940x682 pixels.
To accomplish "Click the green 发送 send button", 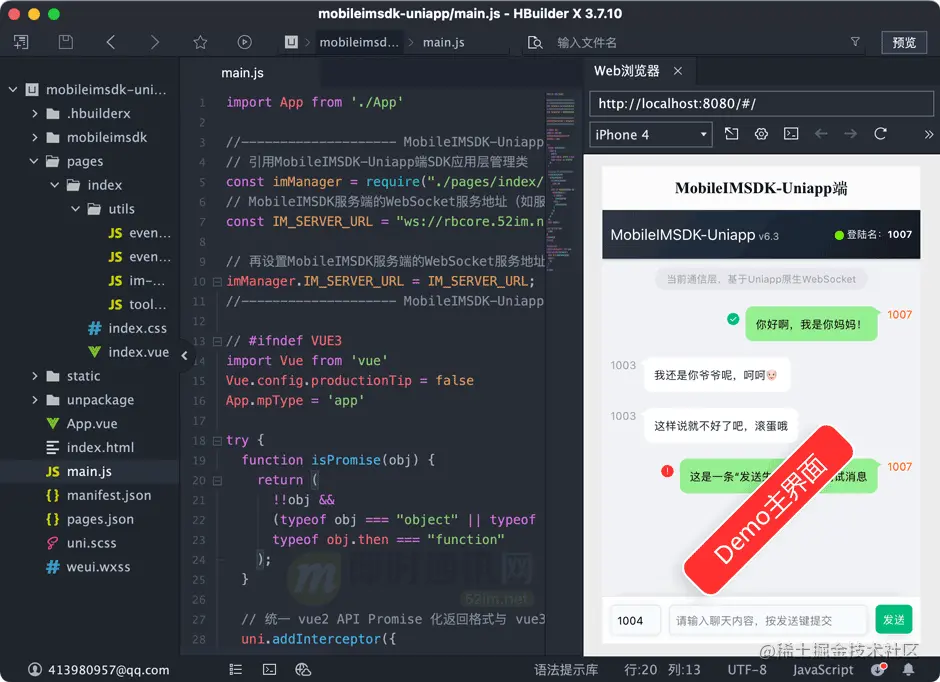I will [x=893, y=620].
